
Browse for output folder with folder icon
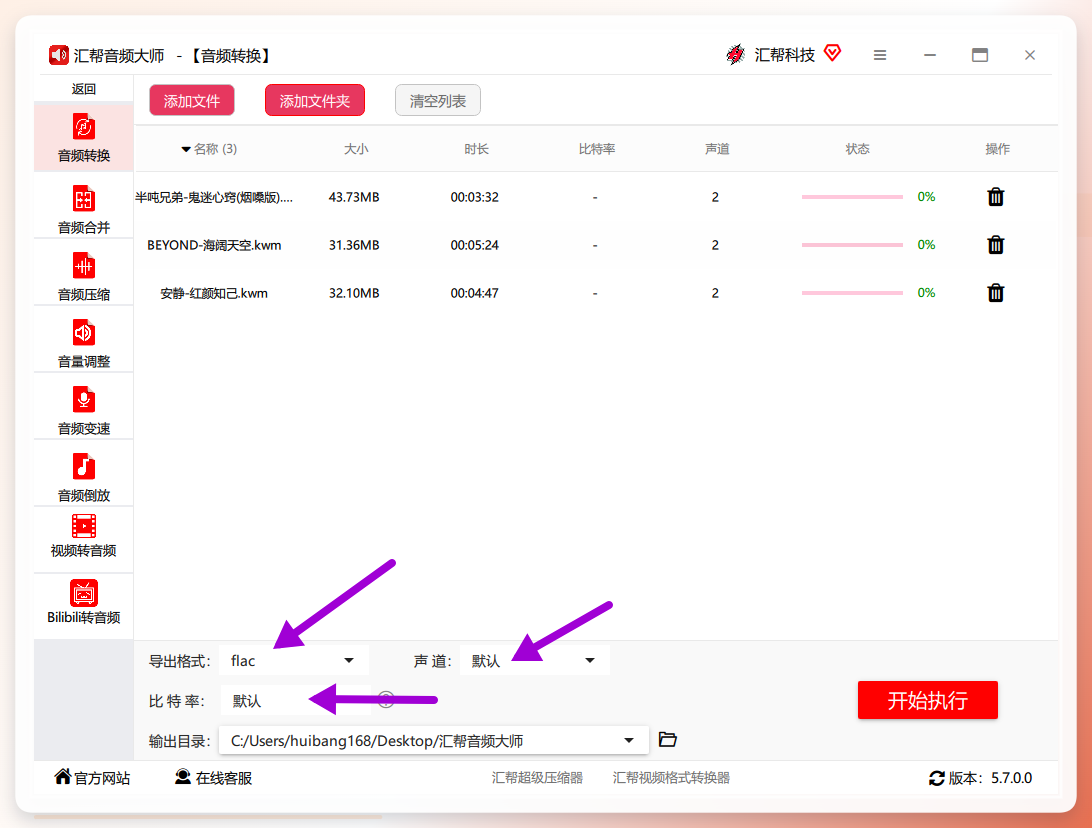(x=668, y=740)
